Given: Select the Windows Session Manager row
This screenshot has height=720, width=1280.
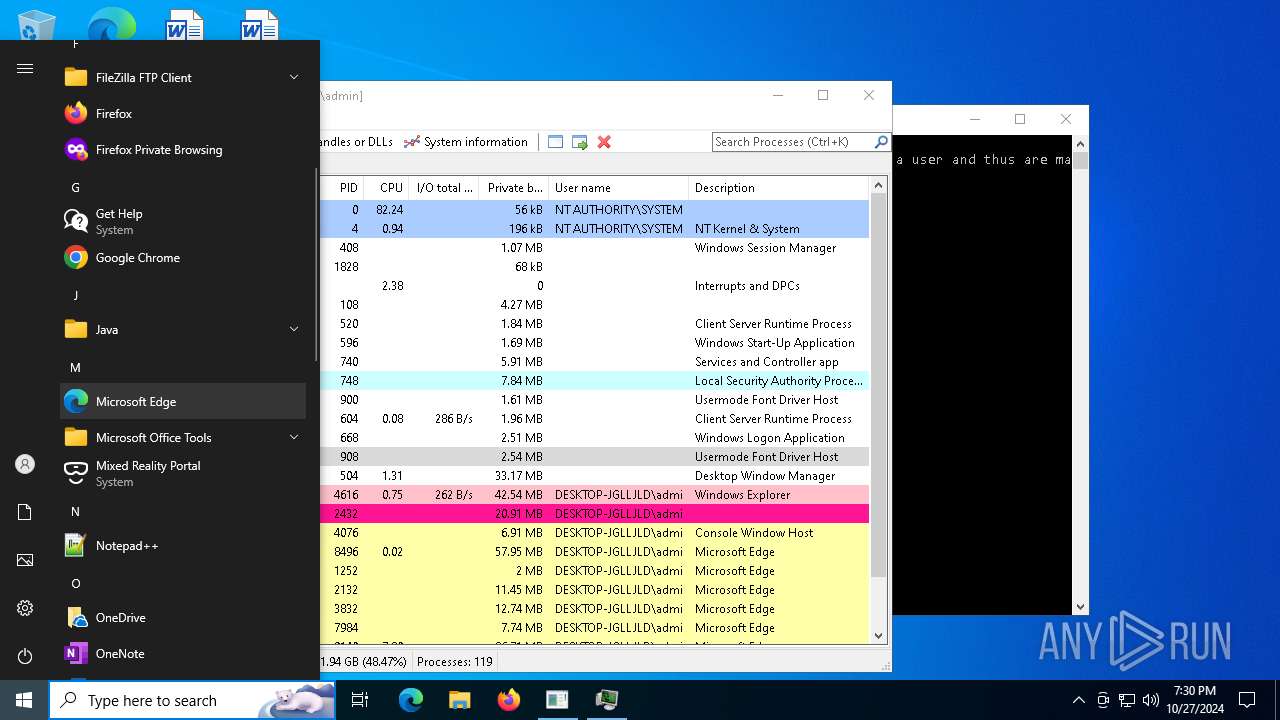Looking at the screenshot, I should point(595,248).
